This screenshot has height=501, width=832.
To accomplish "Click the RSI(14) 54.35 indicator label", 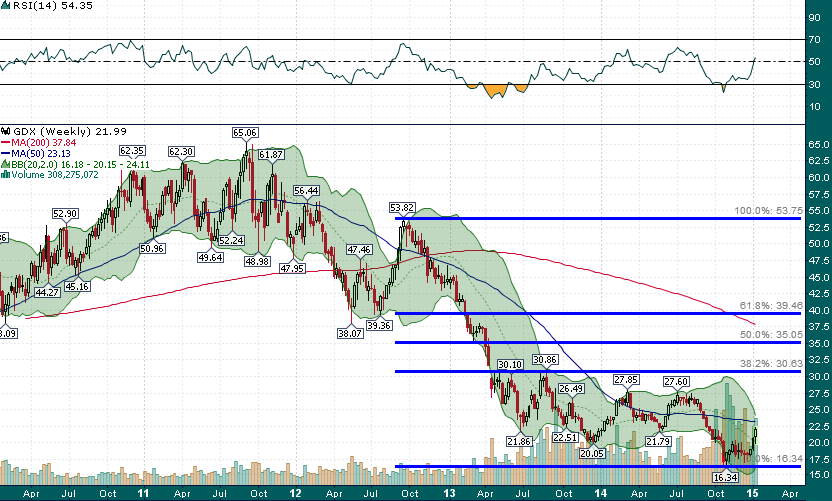I will click(47, 6).
